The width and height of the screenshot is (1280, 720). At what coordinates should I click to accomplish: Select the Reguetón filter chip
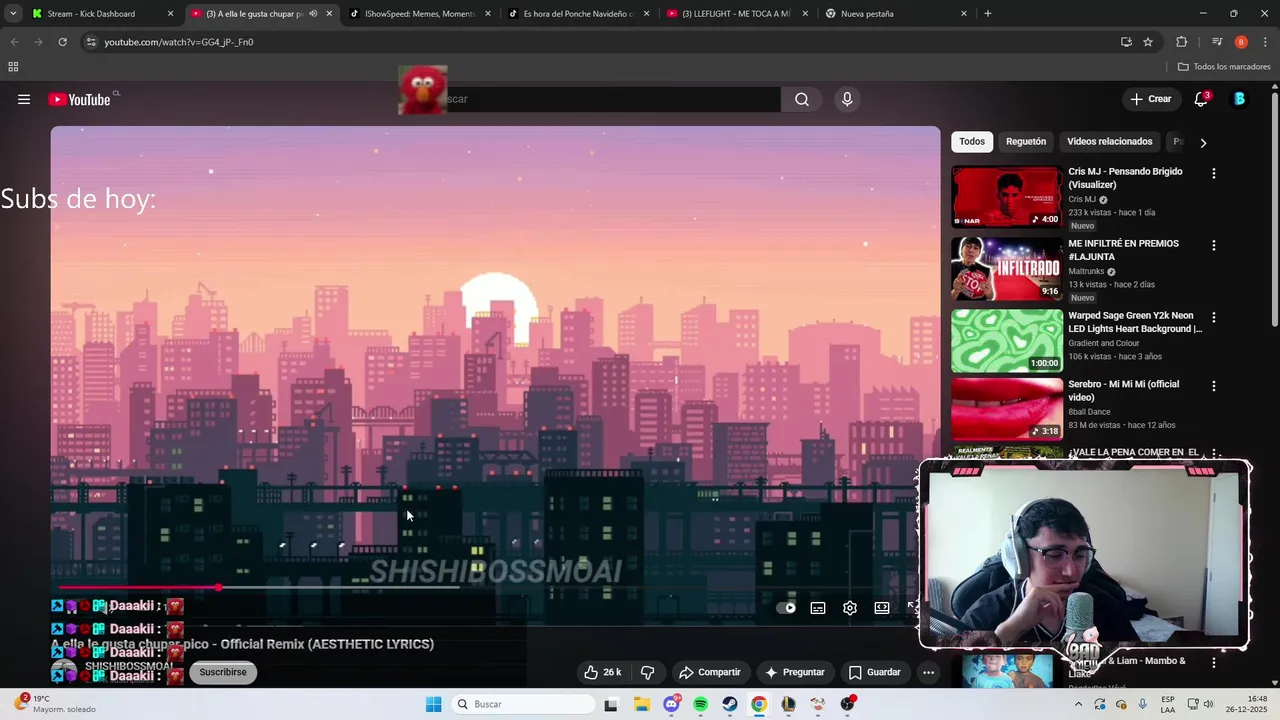point(1026,142)
